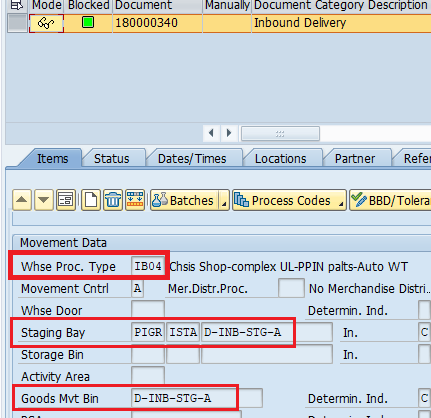The width and height of the screenshot is (431, 418).
Task: Click the table select-all icon in header corner
Action: [17, 5]
